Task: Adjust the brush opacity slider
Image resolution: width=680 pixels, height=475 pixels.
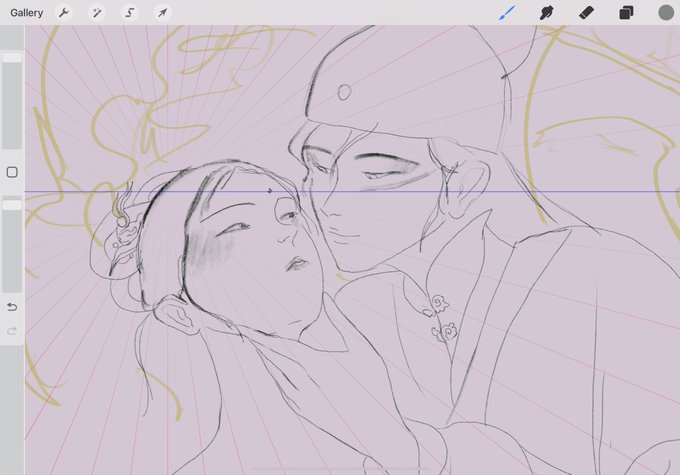Action: coord(12,245)
